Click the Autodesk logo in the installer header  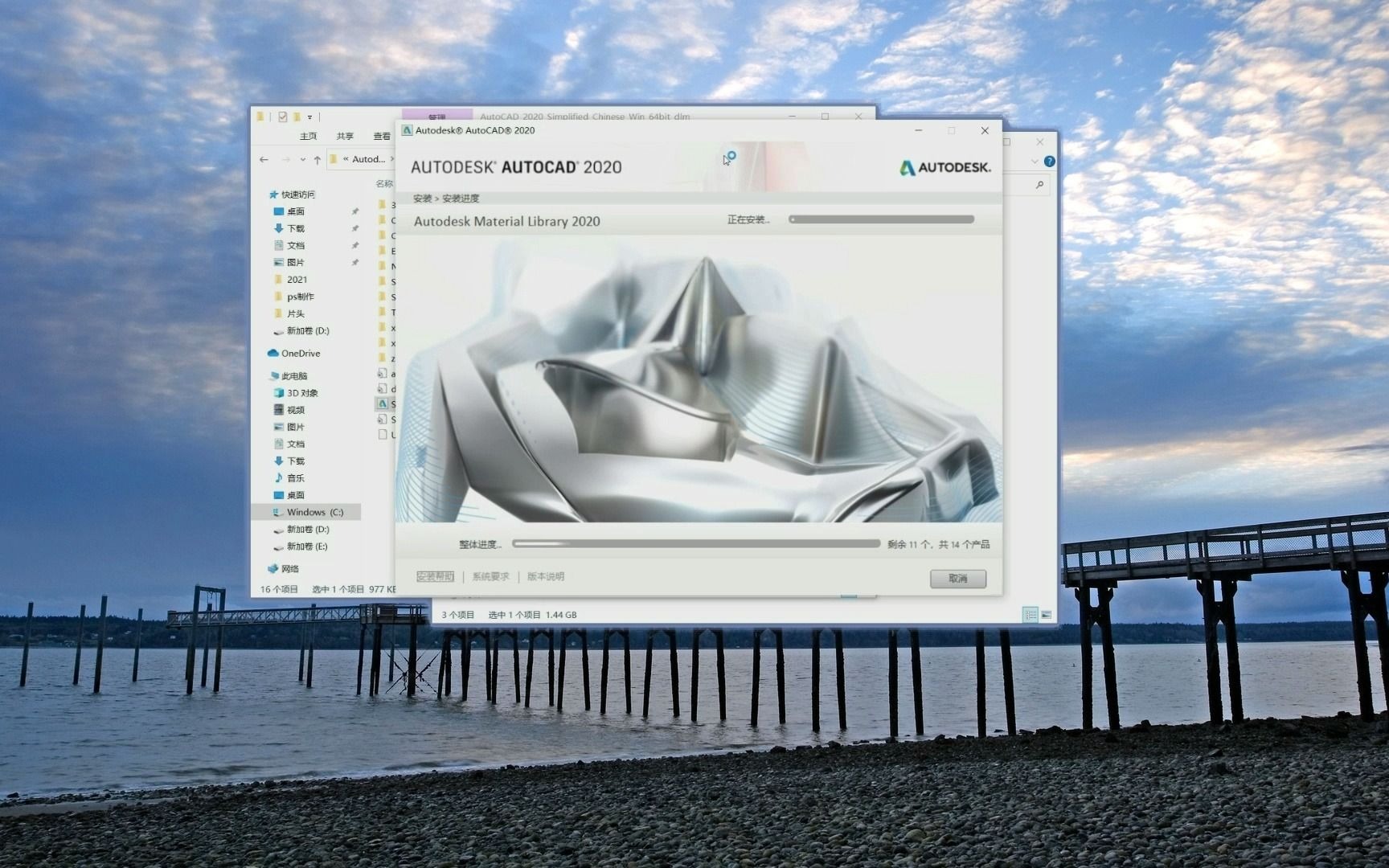coord(944,167)
